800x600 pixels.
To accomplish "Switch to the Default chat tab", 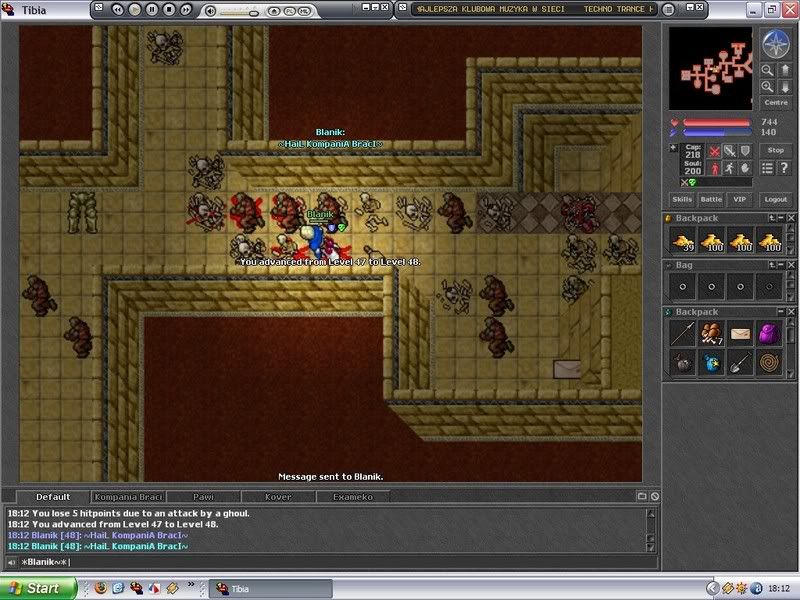I will coord(53,496).
